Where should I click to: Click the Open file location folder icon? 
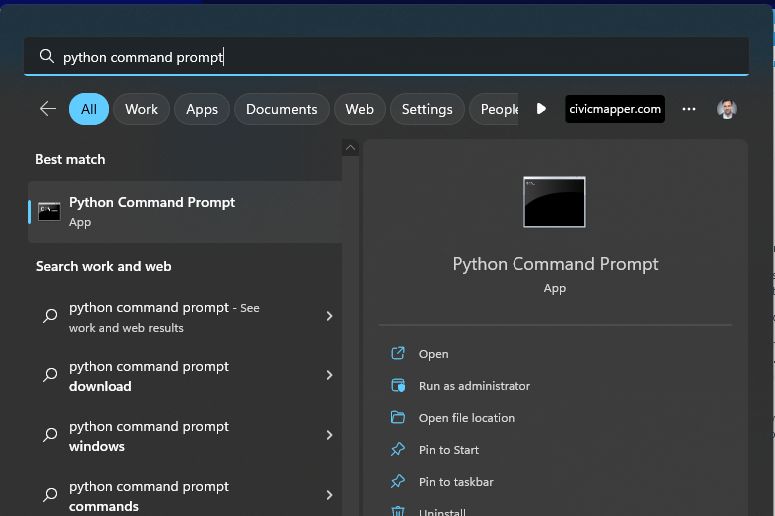click(398, 417)
